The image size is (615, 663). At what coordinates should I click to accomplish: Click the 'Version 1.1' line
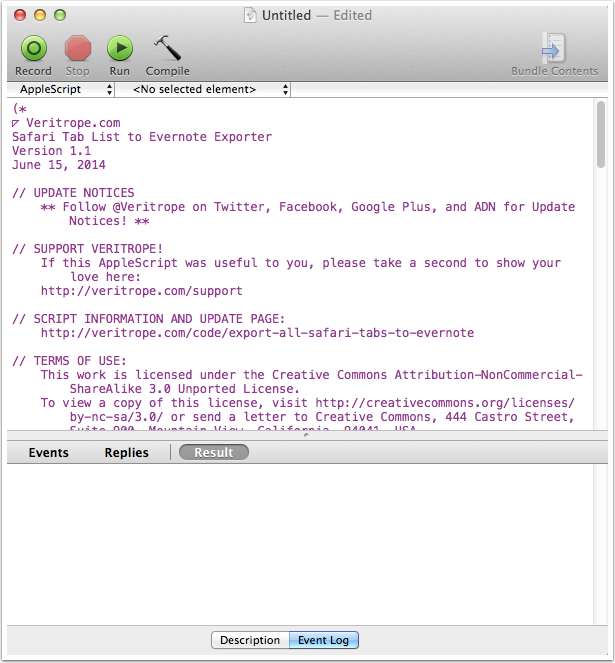(x=52, y=151)
